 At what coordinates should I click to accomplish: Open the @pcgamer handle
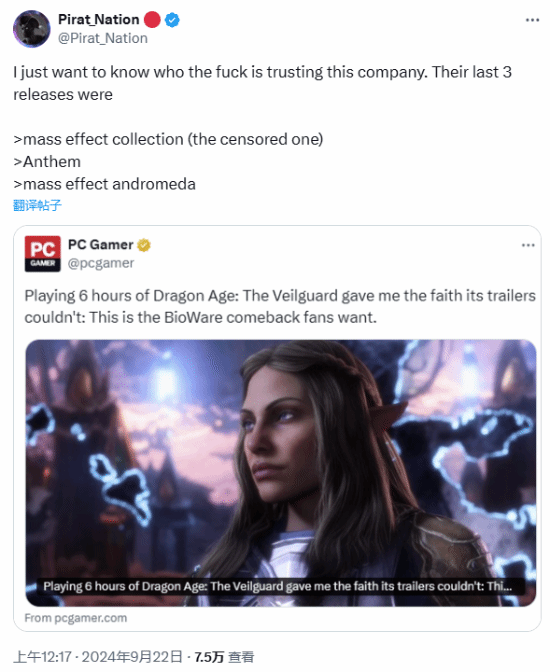coord(101,263)
